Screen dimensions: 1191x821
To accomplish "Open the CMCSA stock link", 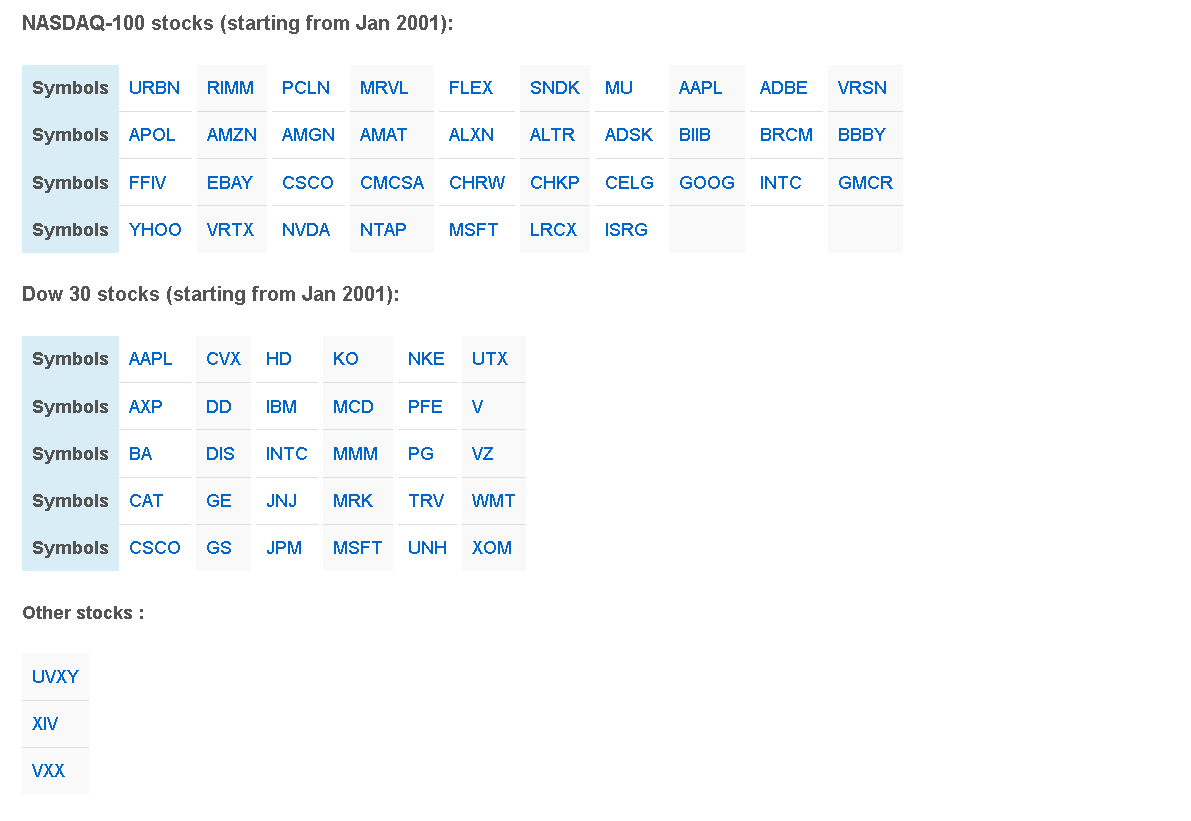I will [x=392, y=183].
